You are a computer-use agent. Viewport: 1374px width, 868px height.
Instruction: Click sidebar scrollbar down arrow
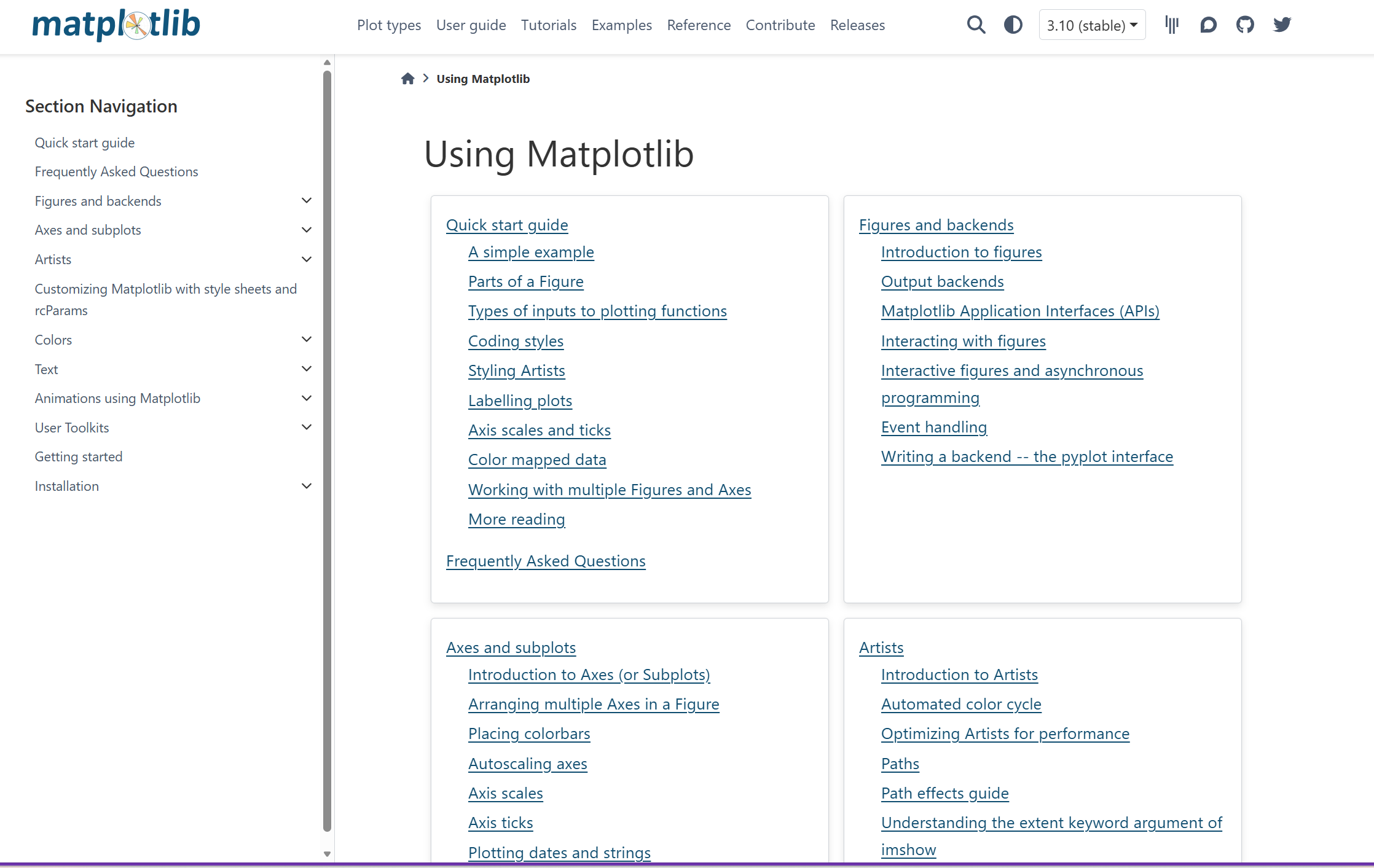pyautogui.click(x=327, y=854)
